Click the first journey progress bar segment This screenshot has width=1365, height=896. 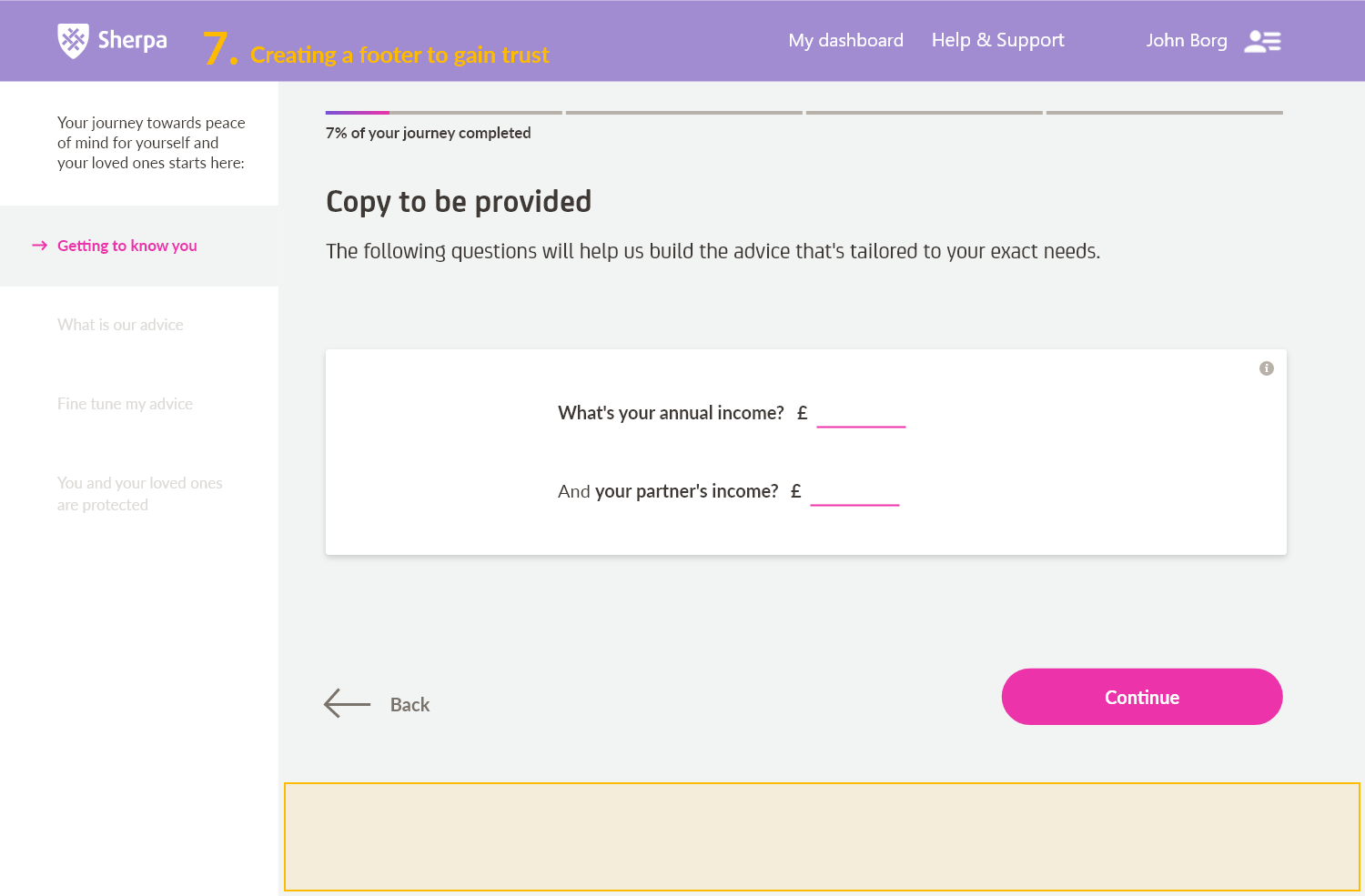(444, 113)
